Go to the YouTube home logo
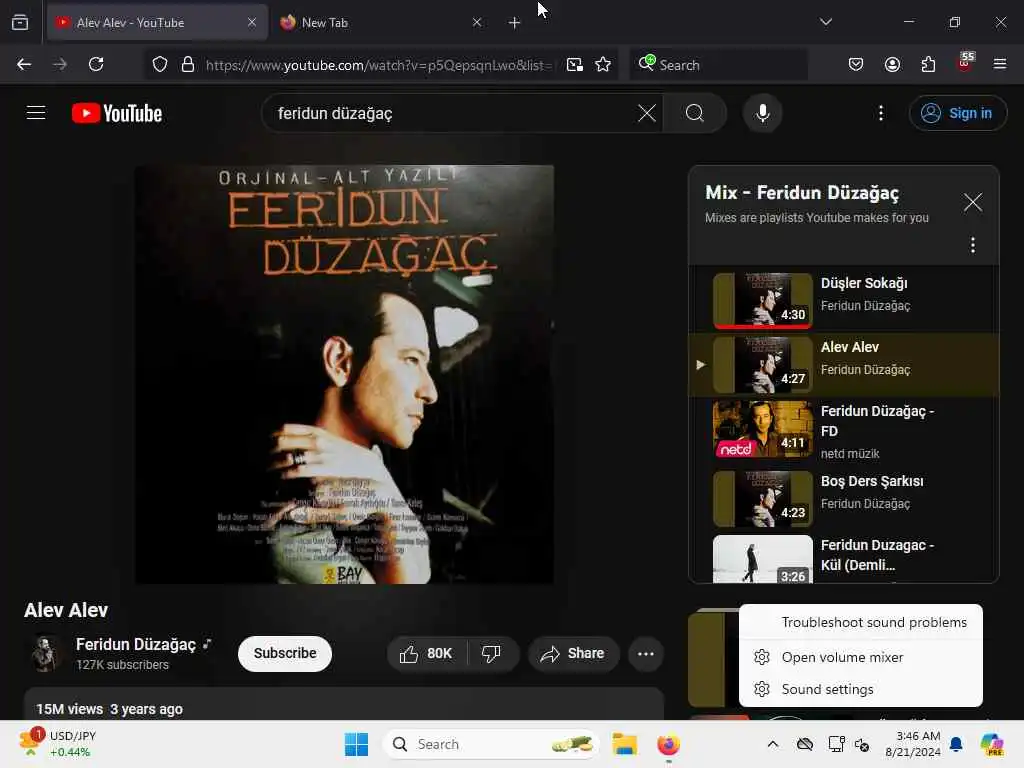Screen dimensions: 1024x768 pos(117,113)
